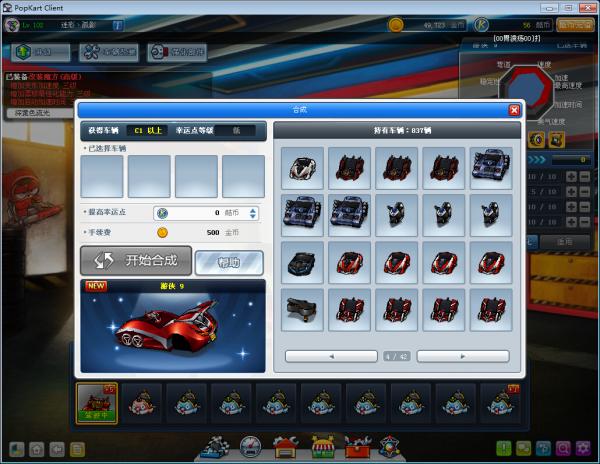600x464 pixels.
Task: Pick the white kart in the first grid row
Action: 302,168
